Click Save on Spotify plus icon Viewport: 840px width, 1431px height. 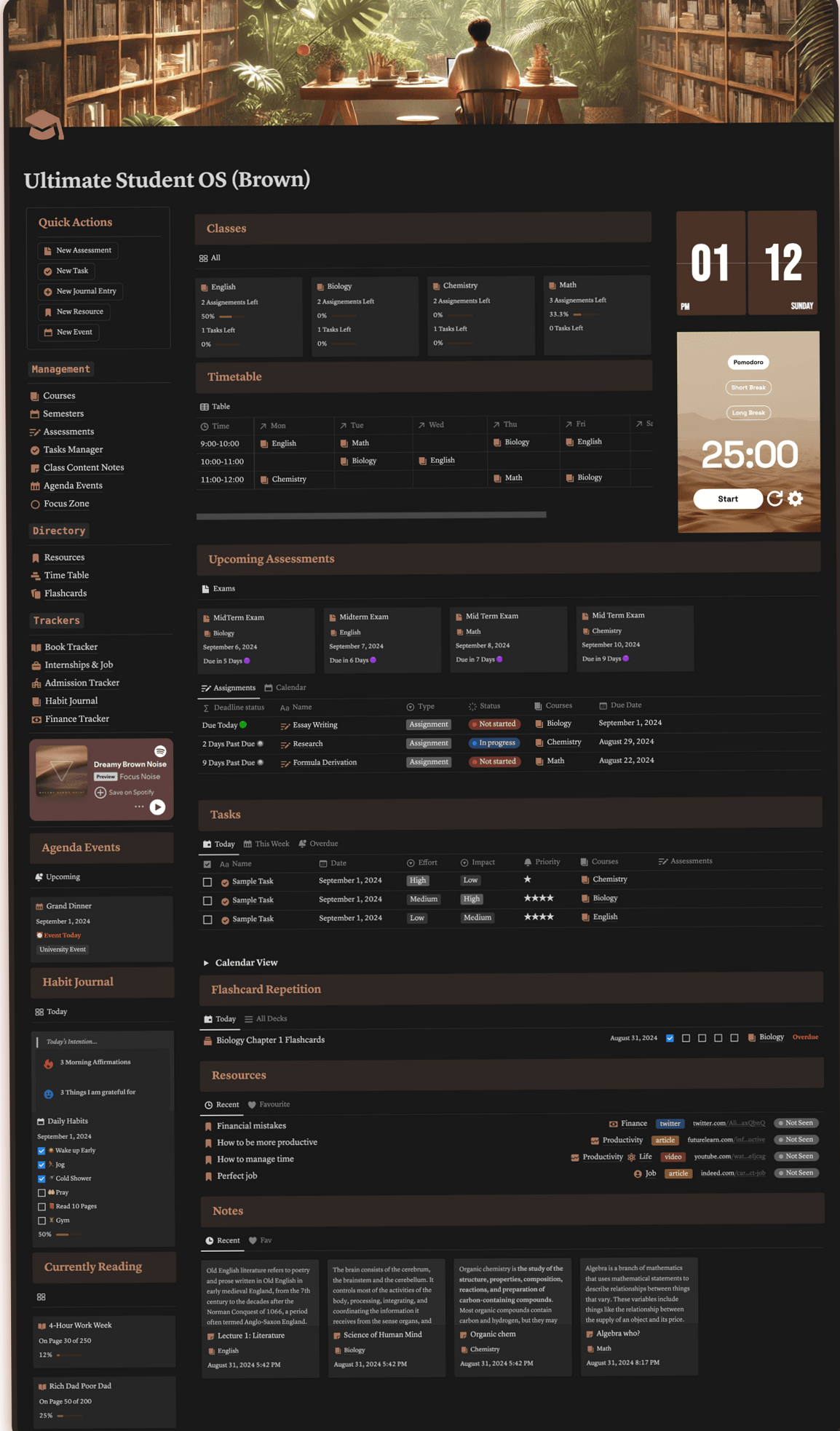click(100, 792)
